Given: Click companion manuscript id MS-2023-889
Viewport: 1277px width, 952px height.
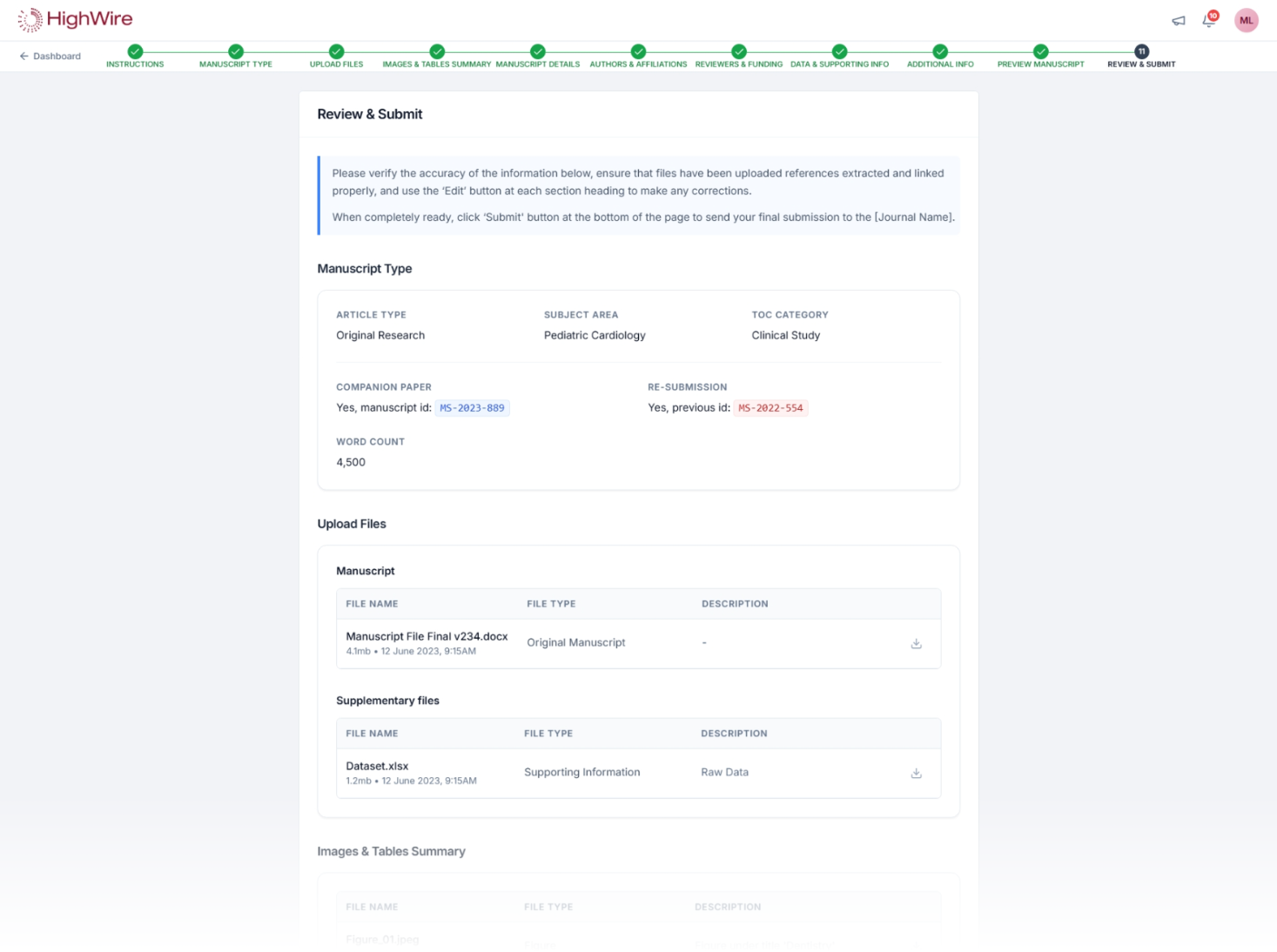Looking at the screenshot, I should point(472,408).
